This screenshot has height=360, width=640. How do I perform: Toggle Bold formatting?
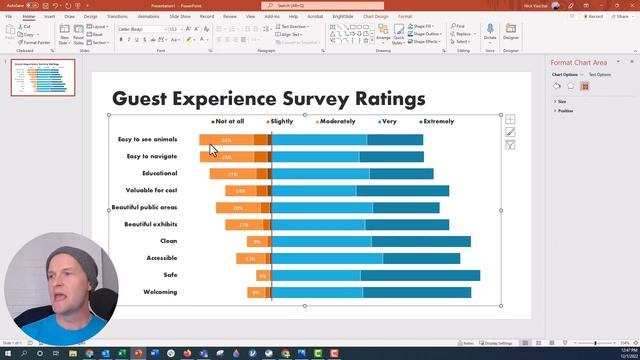(x=121, y=40)
